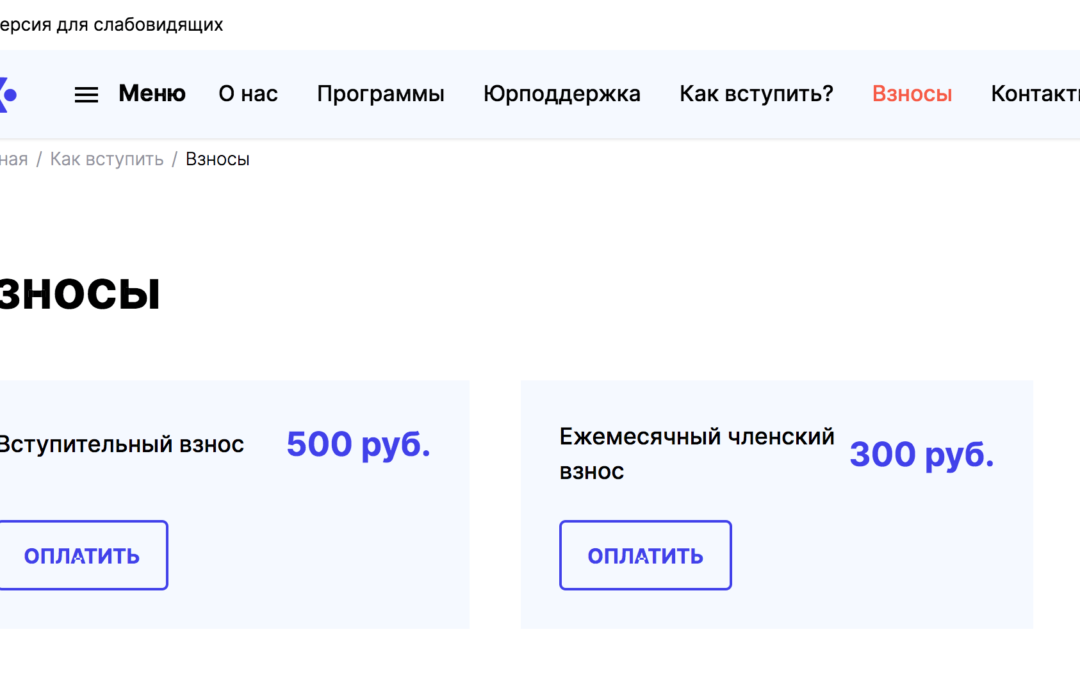This screenshot has height=675, width=1080.
Task: Select Юрподдержка in the navigation bar
Action: (x=561, y=94)
